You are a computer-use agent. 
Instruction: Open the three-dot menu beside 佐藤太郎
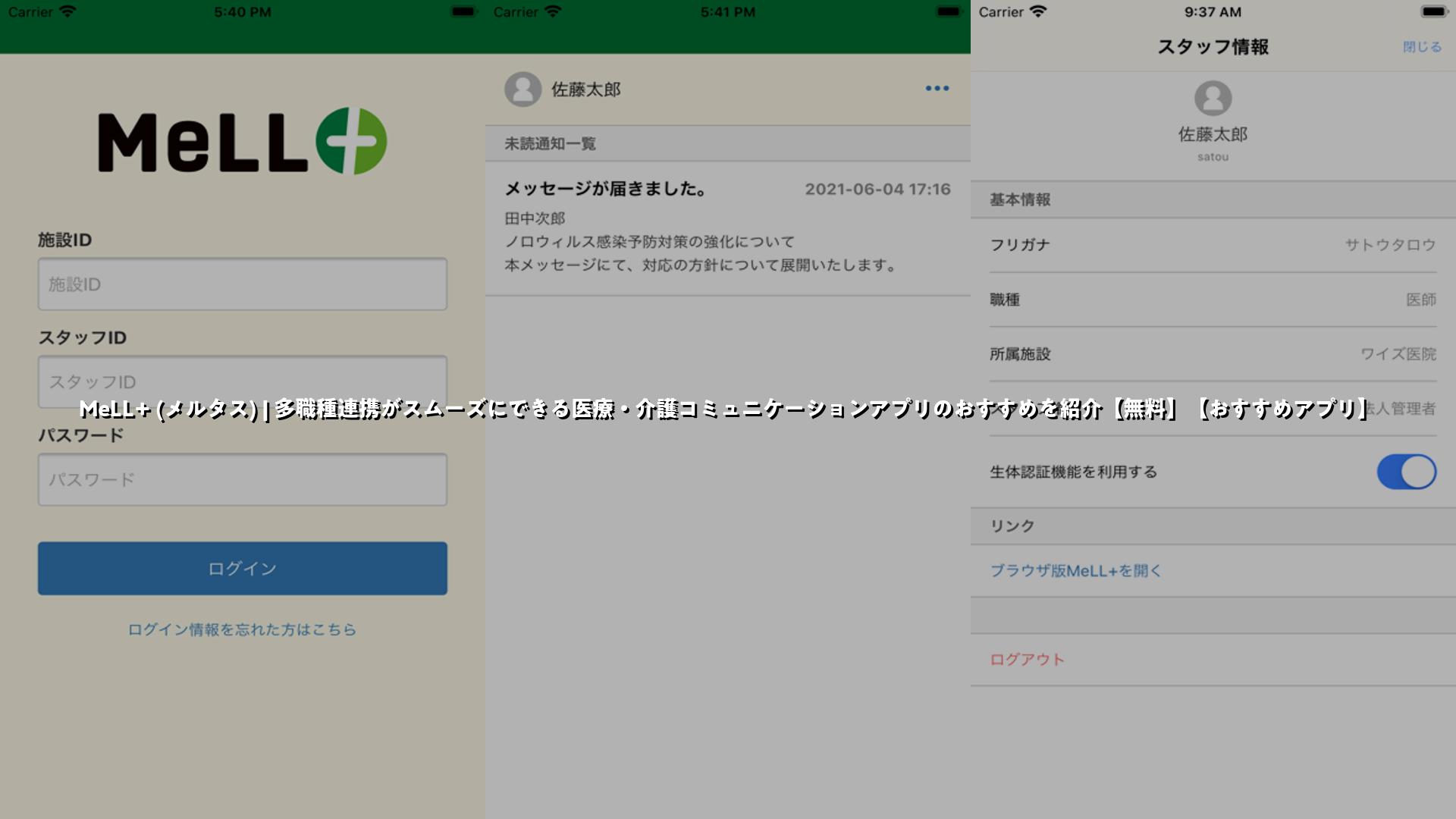point(937,89)
